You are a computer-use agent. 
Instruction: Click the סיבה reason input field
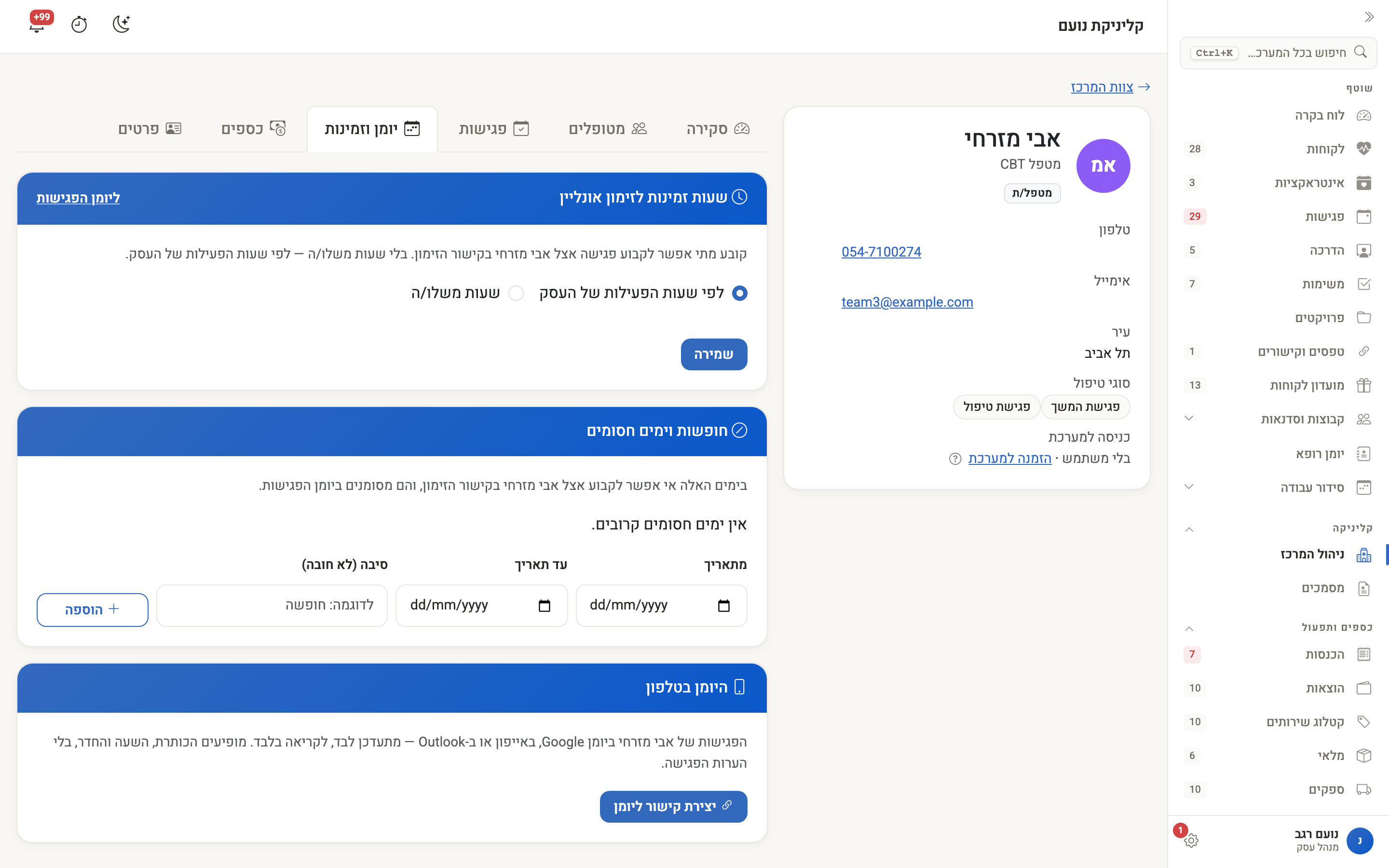click(x=272, y=606)
